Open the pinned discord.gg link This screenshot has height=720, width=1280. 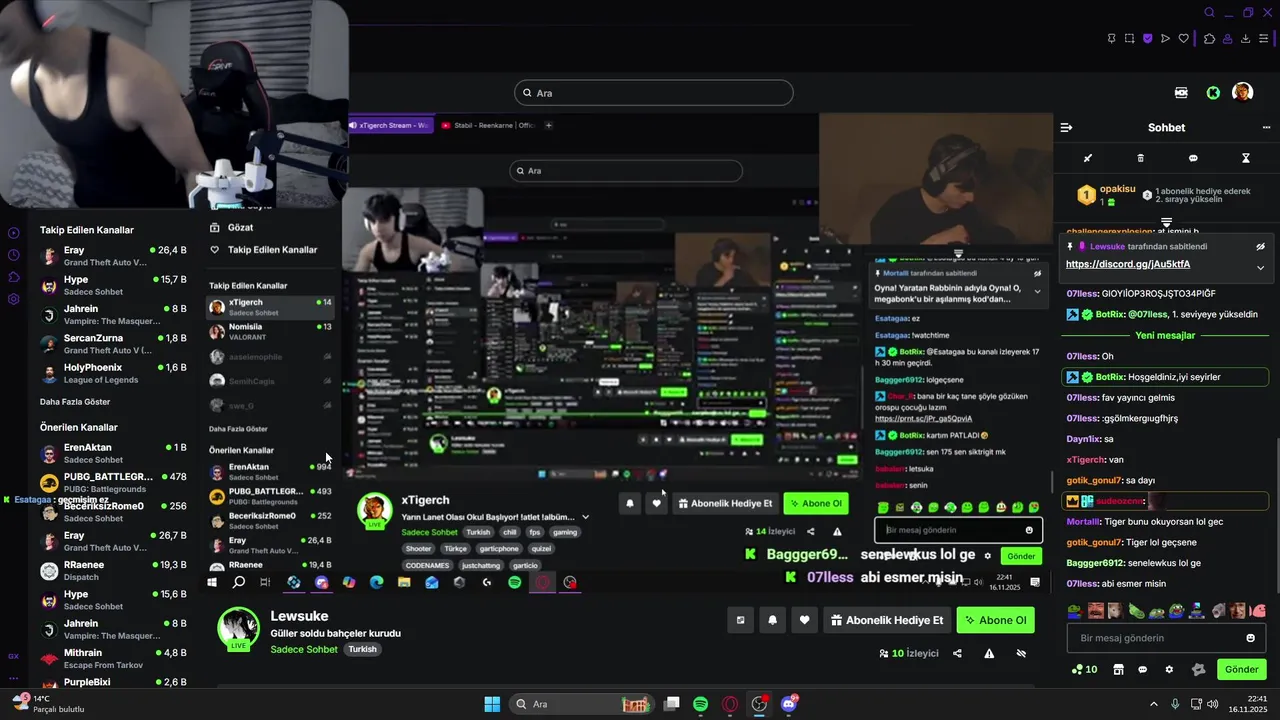[1128, 265]
